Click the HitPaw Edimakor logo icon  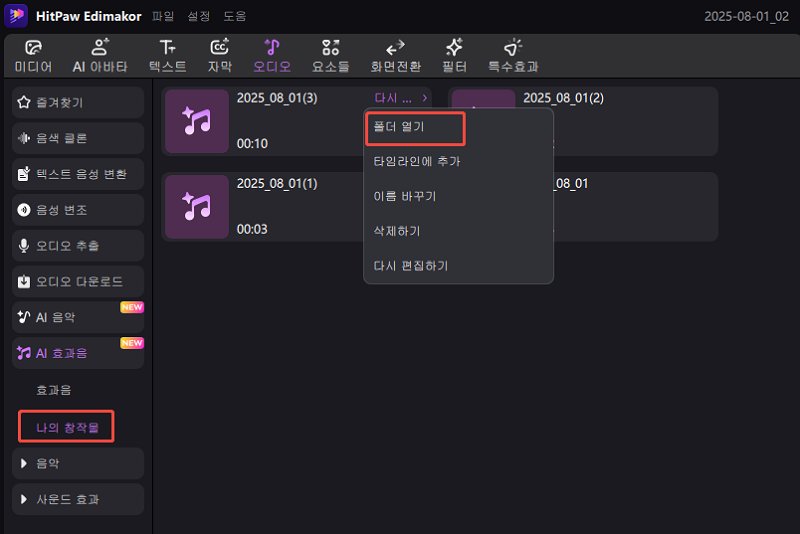click(16, 16)
